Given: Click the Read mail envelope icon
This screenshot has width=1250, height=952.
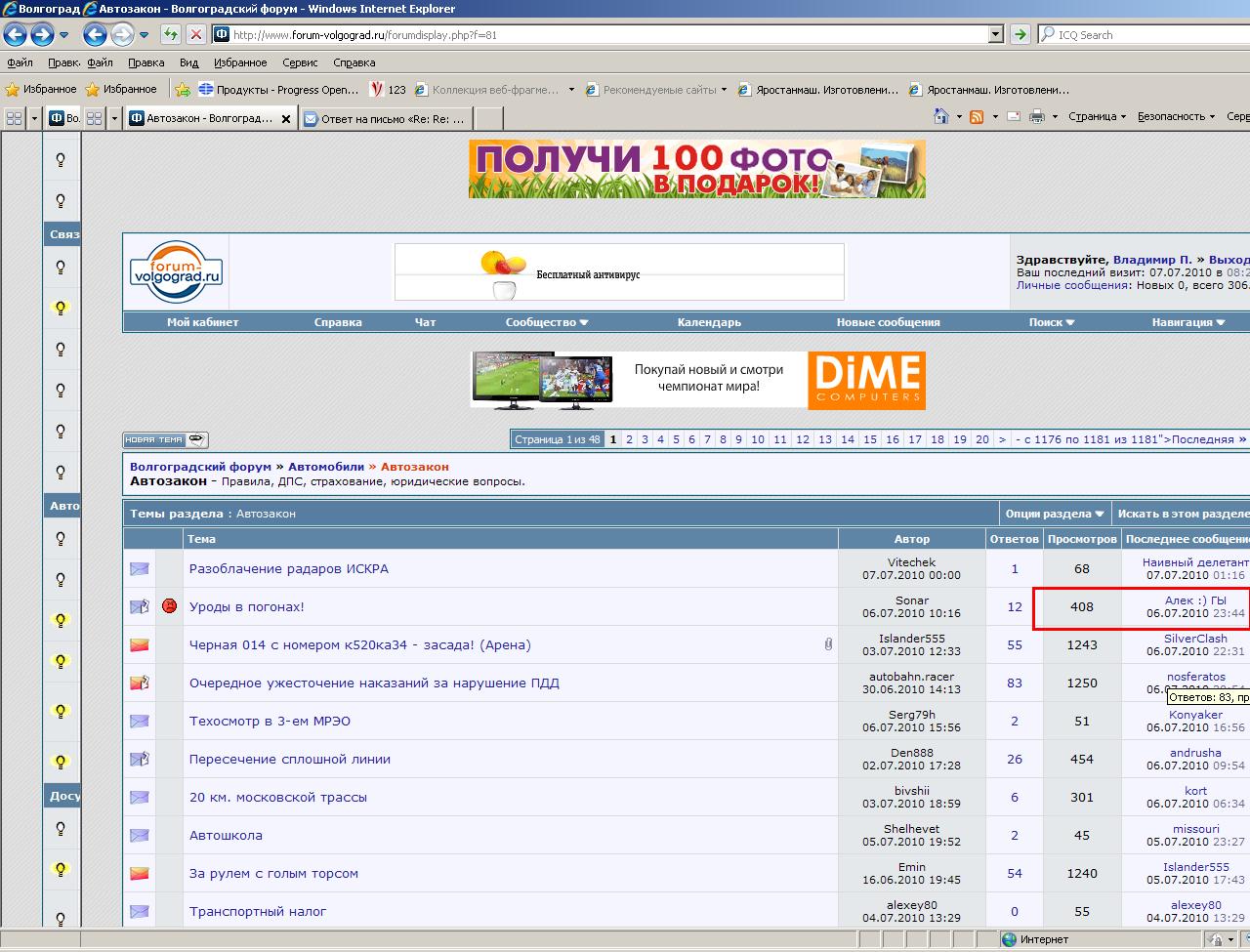Looking at the screenshot, I should [x=1014, y=116].
